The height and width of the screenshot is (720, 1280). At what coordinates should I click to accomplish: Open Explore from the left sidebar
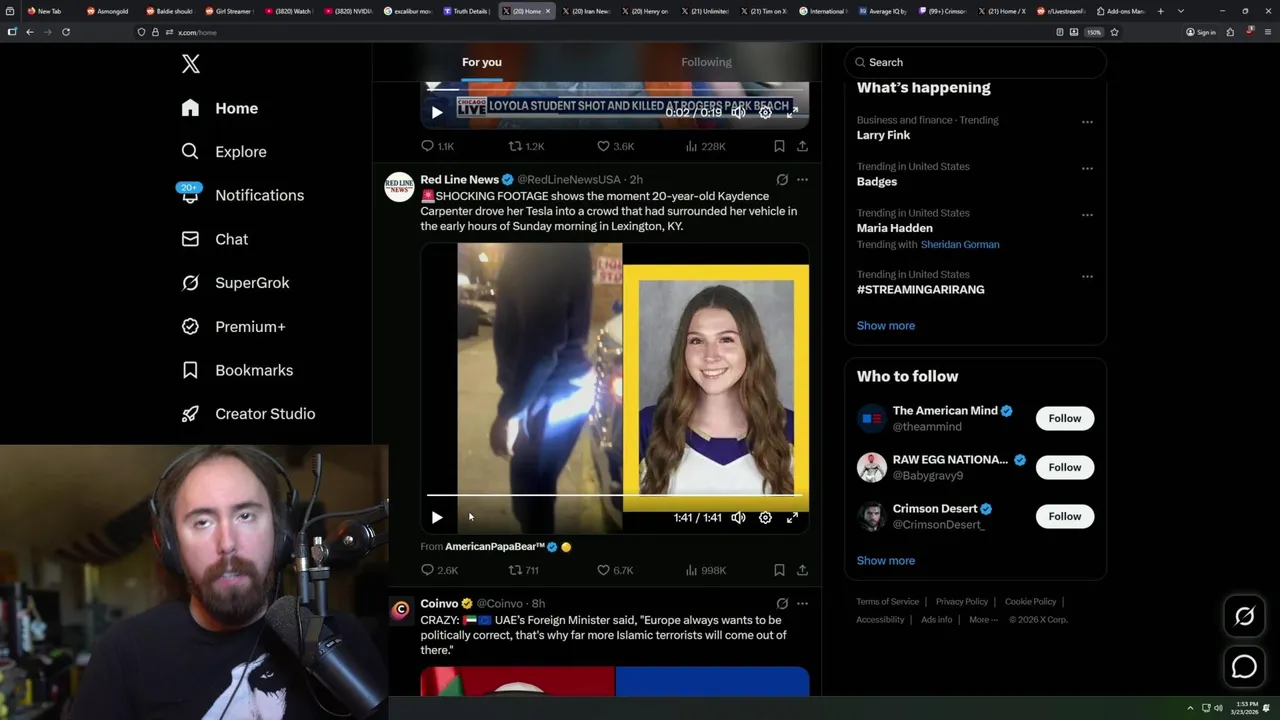(x=224, y=152)
